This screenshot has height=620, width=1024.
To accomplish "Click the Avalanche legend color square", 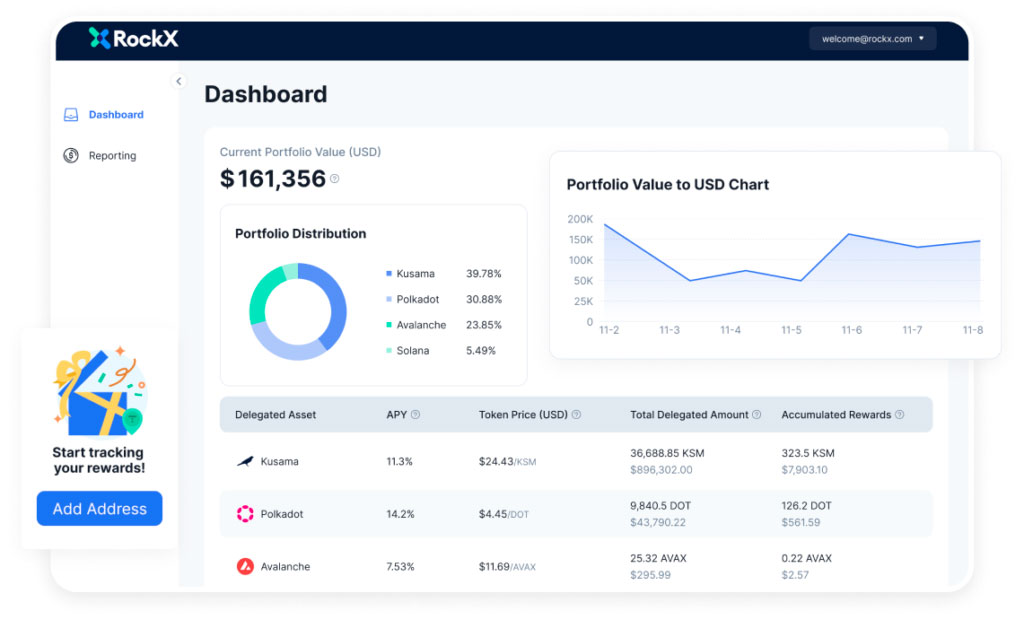I will (x=389, y=325).
